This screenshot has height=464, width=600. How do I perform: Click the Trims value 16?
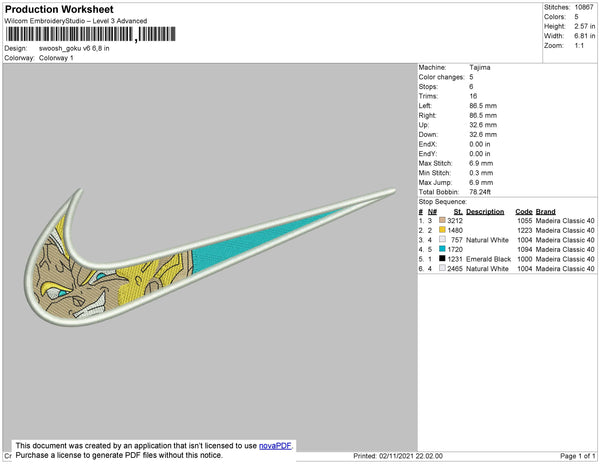click(473, 96)
